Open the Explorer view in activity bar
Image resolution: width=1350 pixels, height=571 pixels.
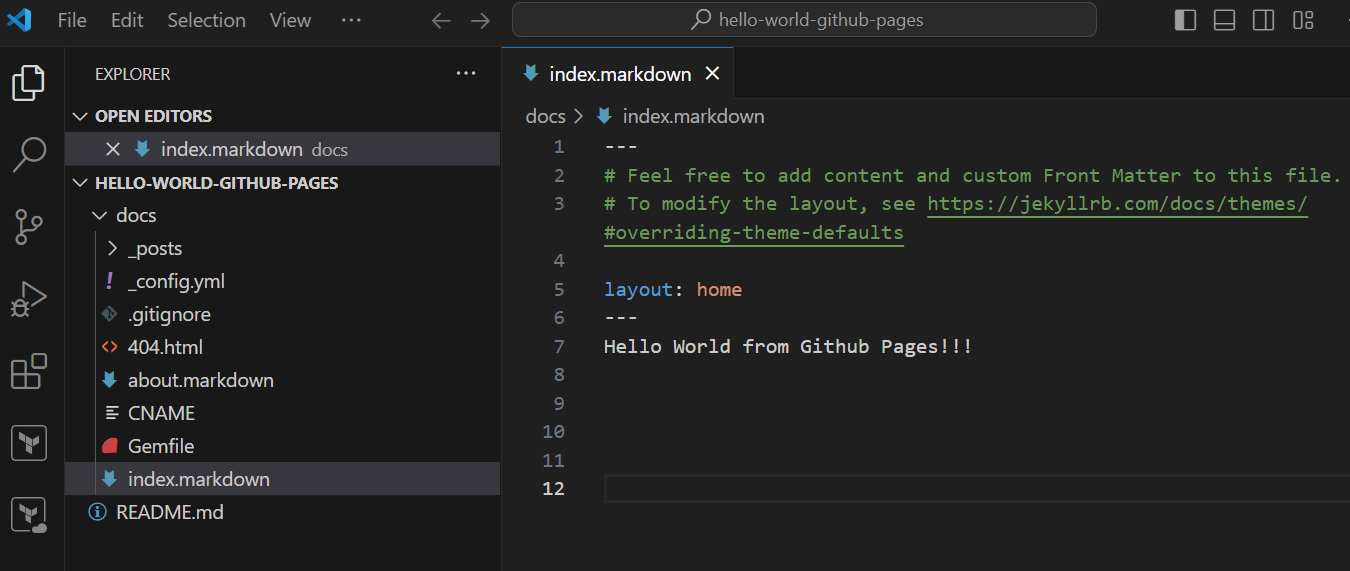point(29,83)
